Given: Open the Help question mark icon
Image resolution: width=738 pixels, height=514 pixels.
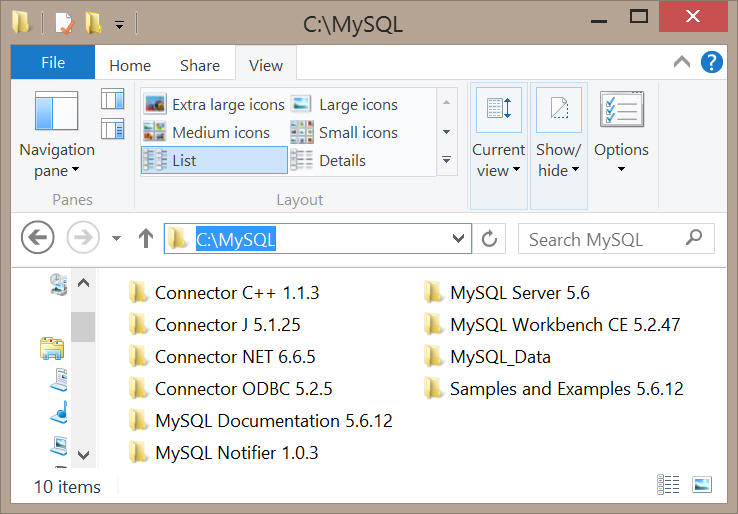Looking at the screenshot, I should (712, 62).
